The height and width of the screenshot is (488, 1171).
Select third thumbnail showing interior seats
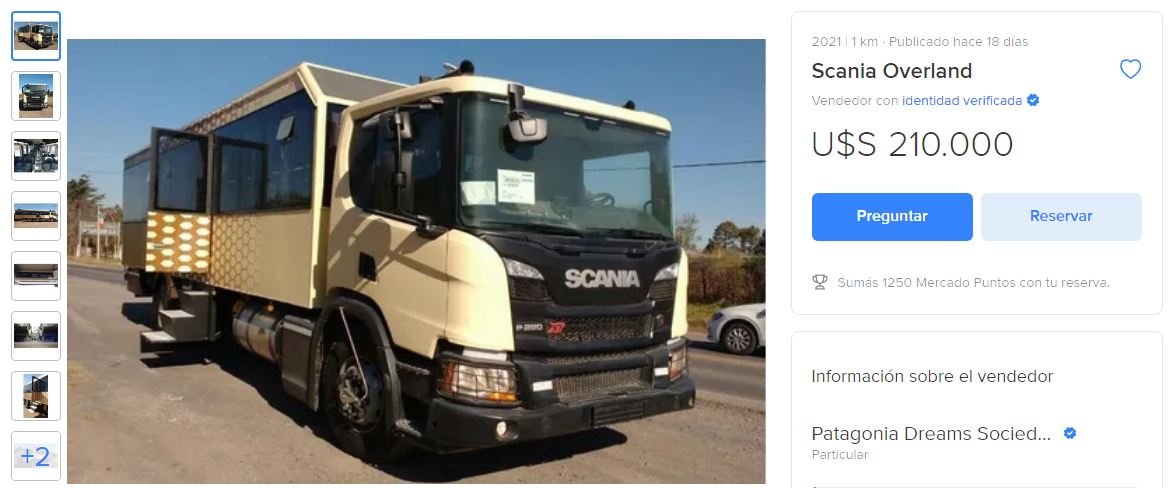36,155
